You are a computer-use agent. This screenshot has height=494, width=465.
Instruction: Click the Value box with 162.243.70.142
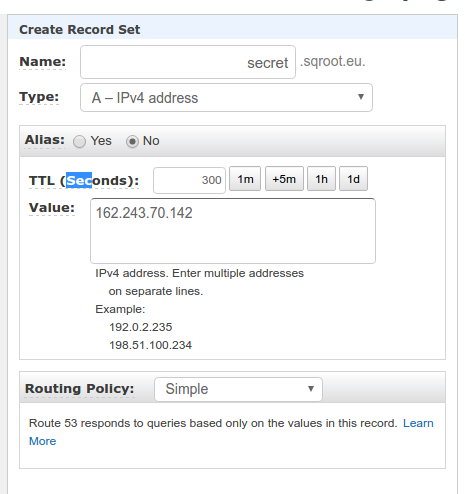pyautogui.click(x=233, y=231)
